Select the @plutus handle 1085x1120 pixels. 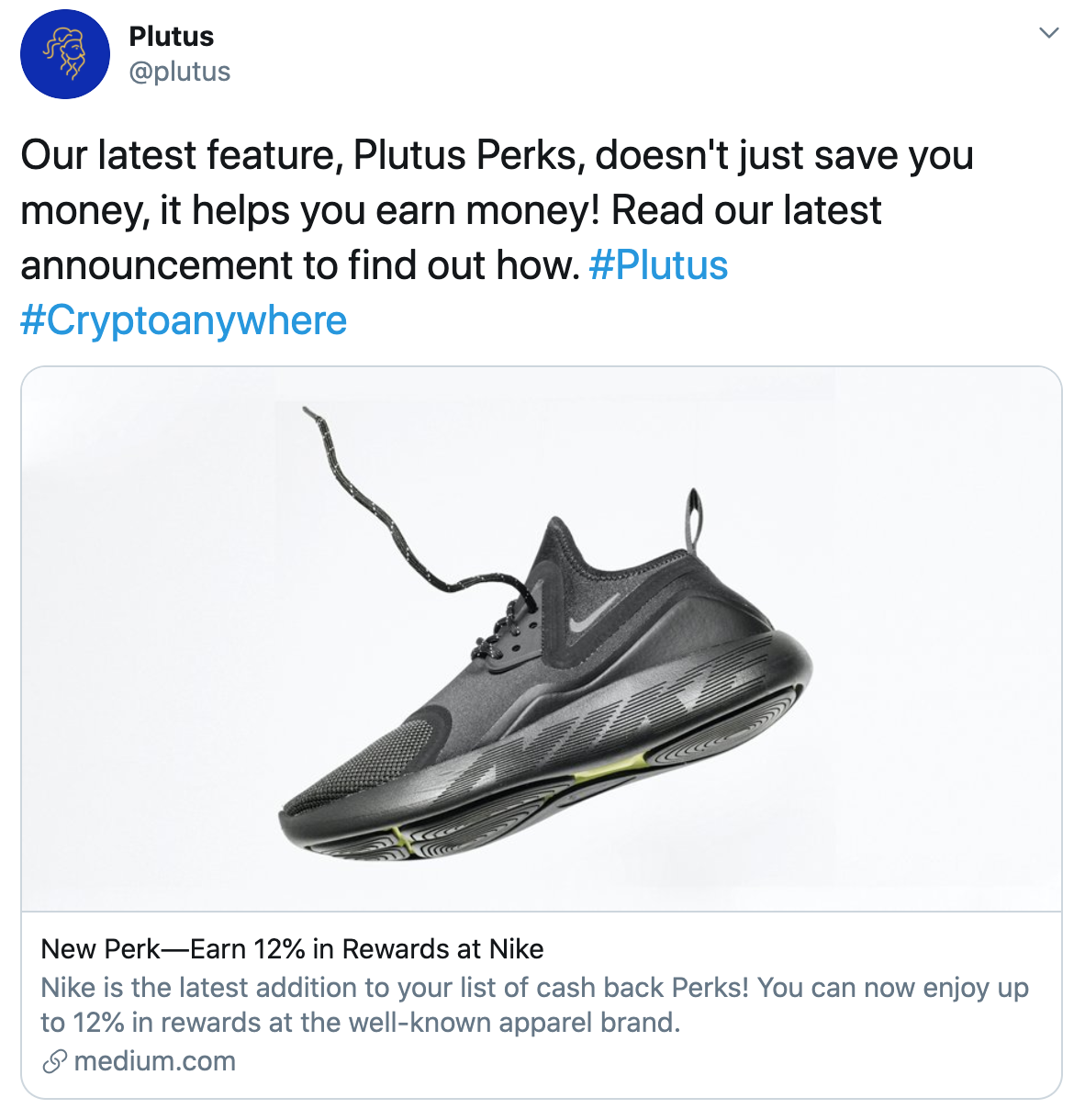pos(180,72)
